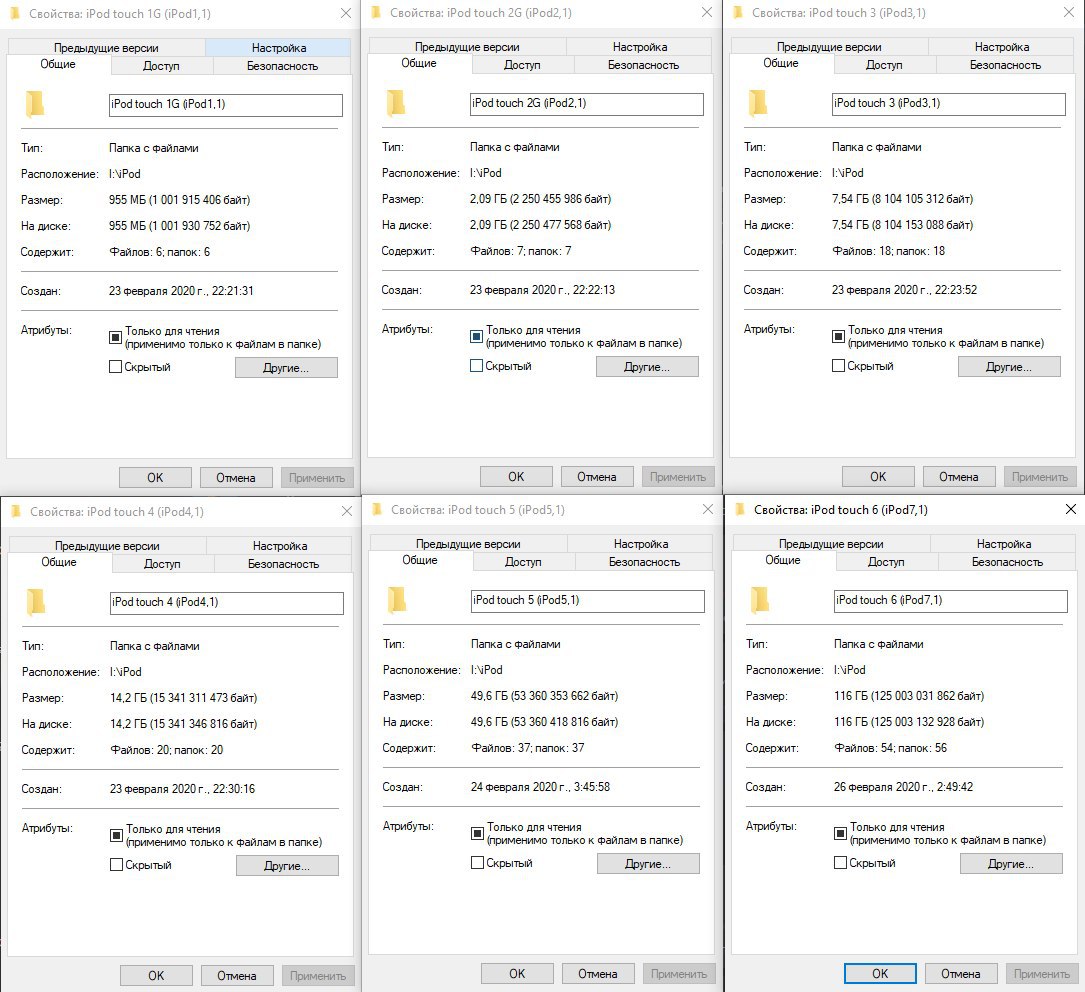
Task: Click folder name field iPod touch 3 (iPod3,1)
Action: [949, 104]
